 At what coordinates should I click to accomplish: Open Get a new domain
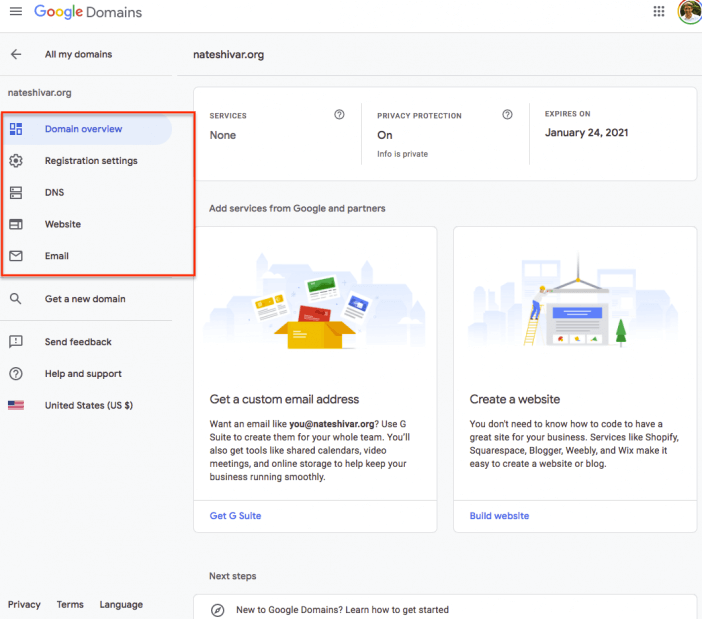point(86,299)
